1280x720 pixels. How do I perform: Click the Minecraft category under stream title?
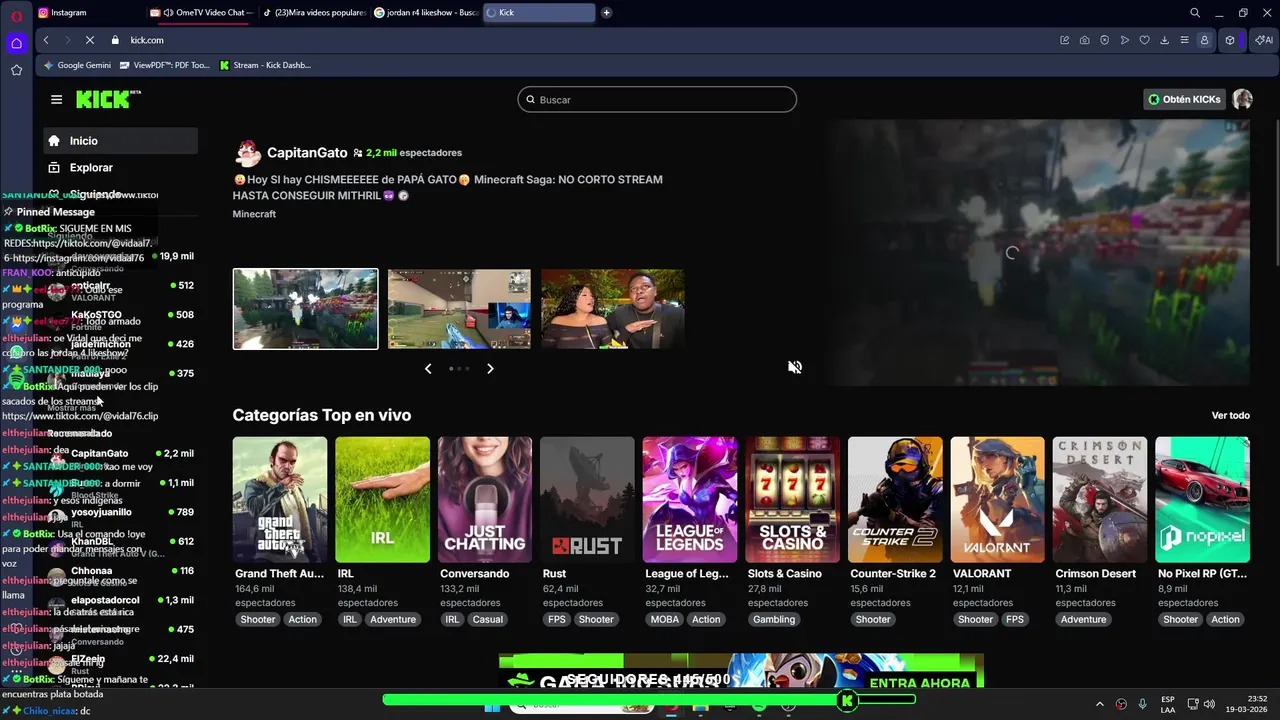tap(254, 214)
